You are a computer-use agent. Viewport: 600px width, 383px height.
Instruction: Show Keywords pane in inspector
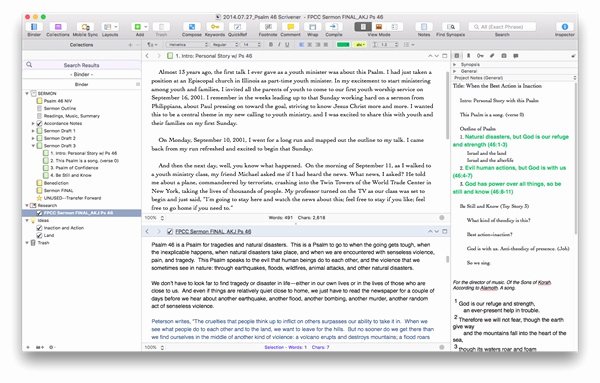click(x=480, y=56)
